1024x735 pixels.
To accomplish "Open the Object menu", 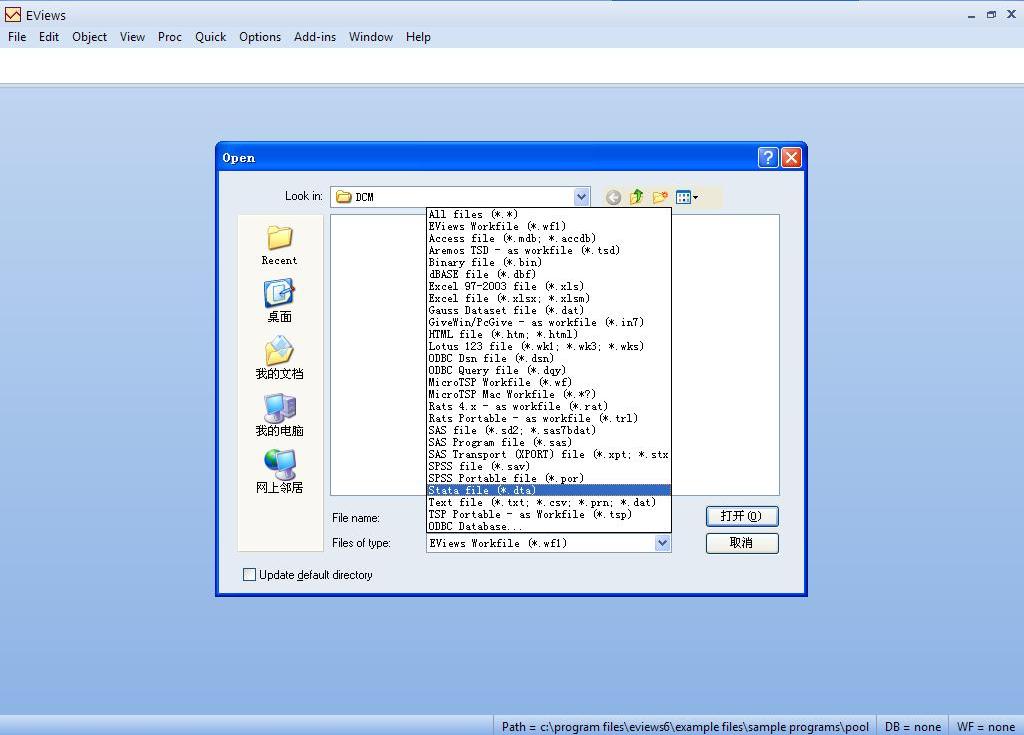I will click(89, 37).
